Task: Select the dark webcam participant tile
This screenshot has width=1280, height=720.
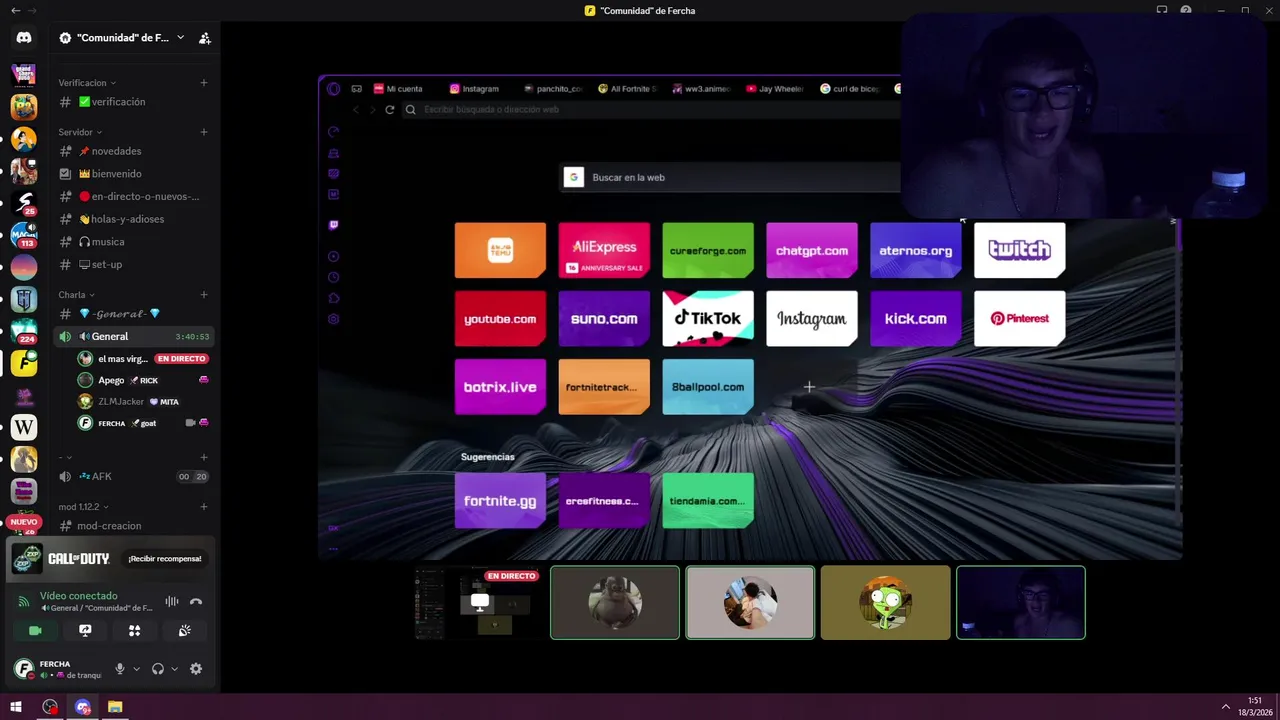Action: 1021,602
